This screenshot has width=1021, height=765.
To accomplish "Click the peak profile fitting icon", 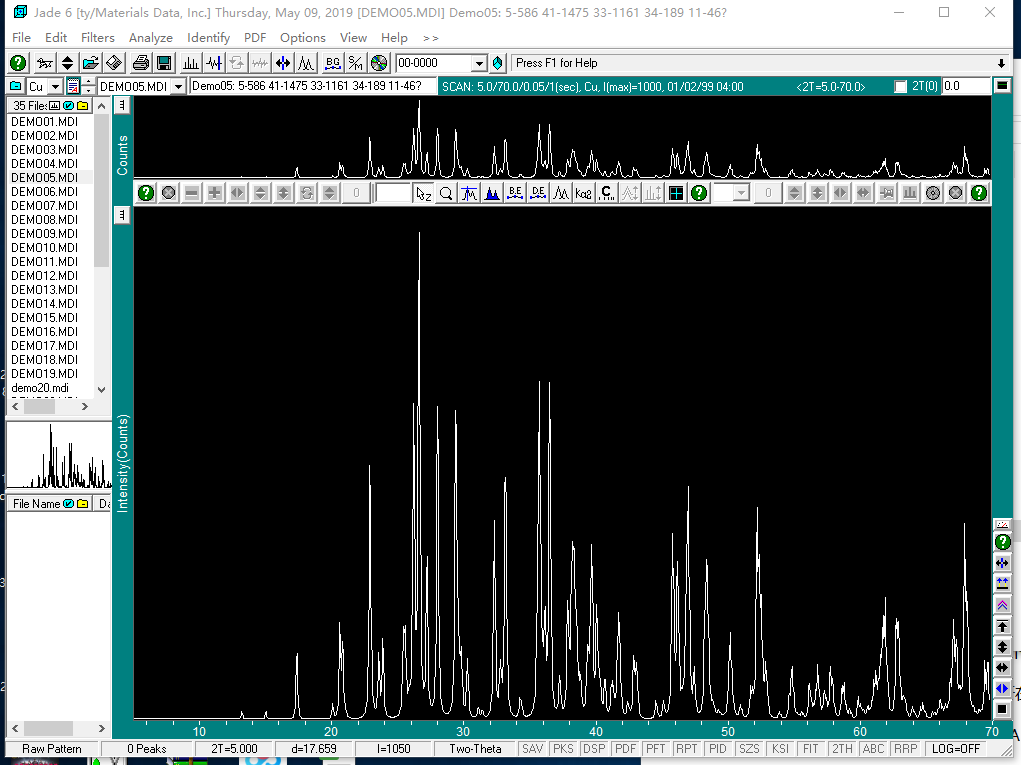I will (x=305, y=63).
